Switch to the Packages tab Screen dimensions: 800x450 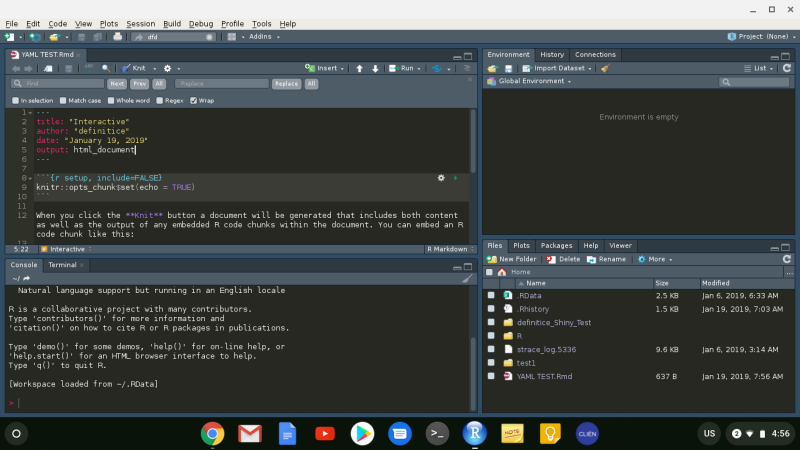click(557, 245)
